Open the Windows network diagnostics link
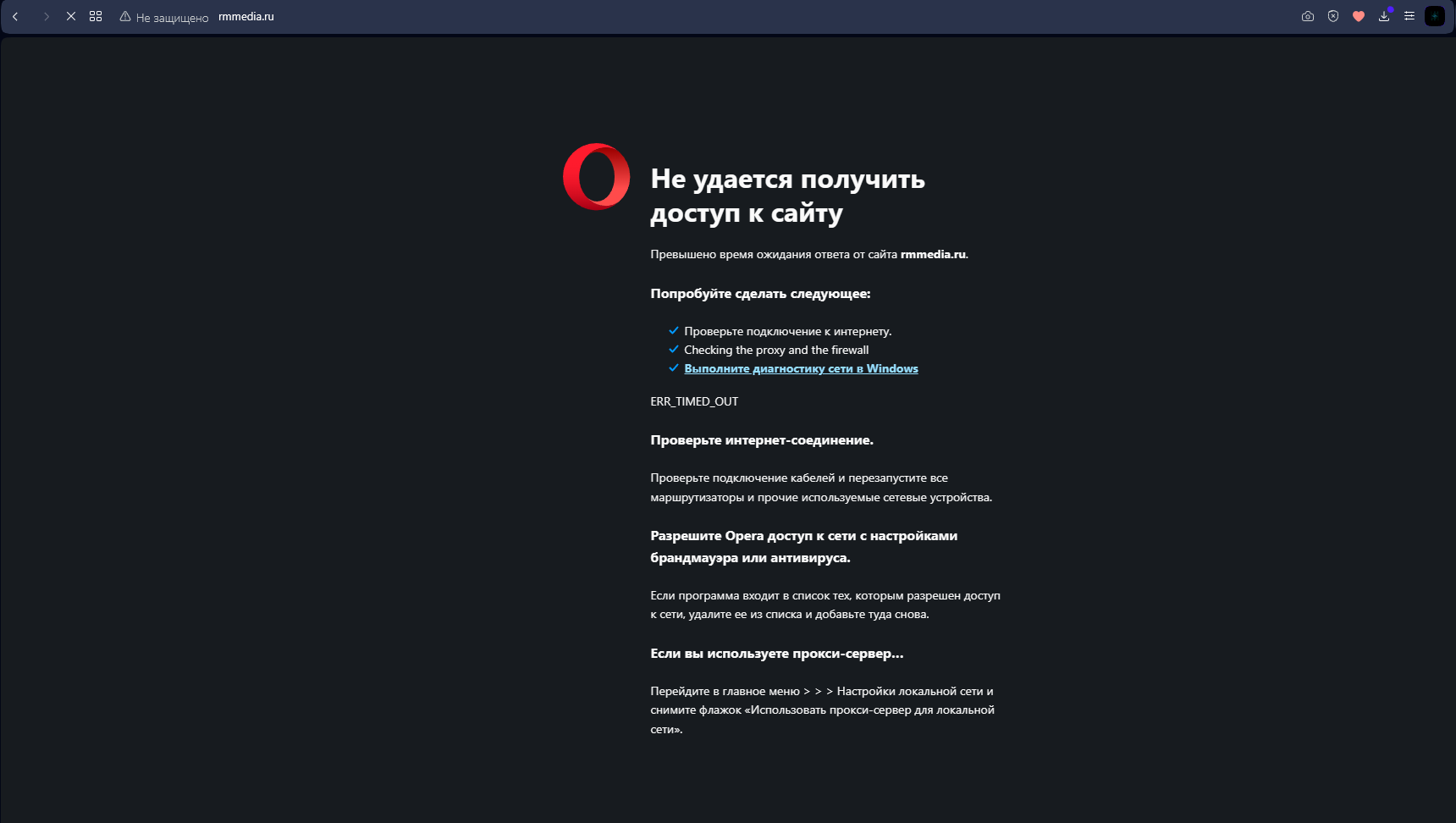 pos(801,368)
